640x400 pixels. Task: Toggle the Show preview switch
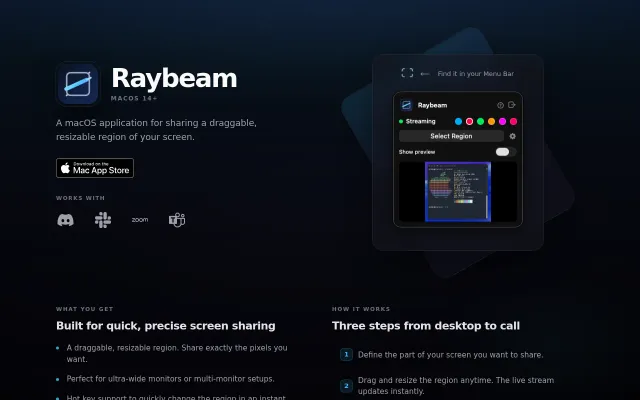click(x=506, y=152)
